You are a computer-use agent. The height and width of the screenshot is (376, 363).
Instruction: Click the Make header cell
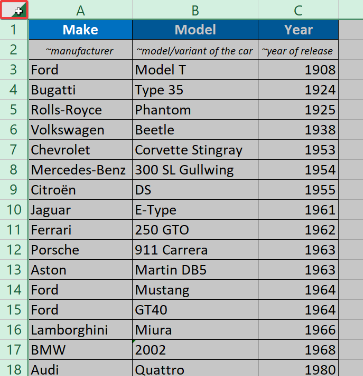80,30
